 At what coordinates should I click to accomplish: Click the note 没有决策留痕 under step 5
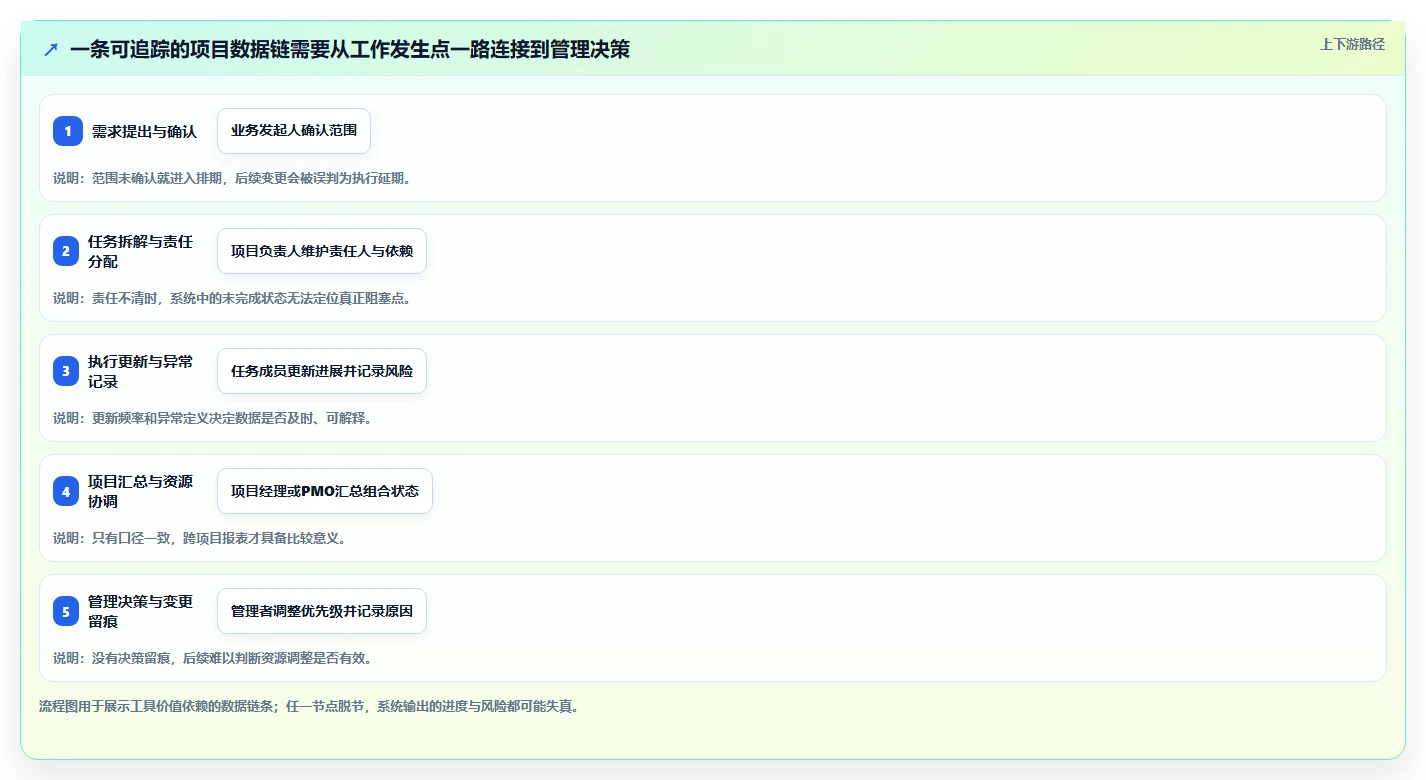pyautogui.click(x=213, y=658)
